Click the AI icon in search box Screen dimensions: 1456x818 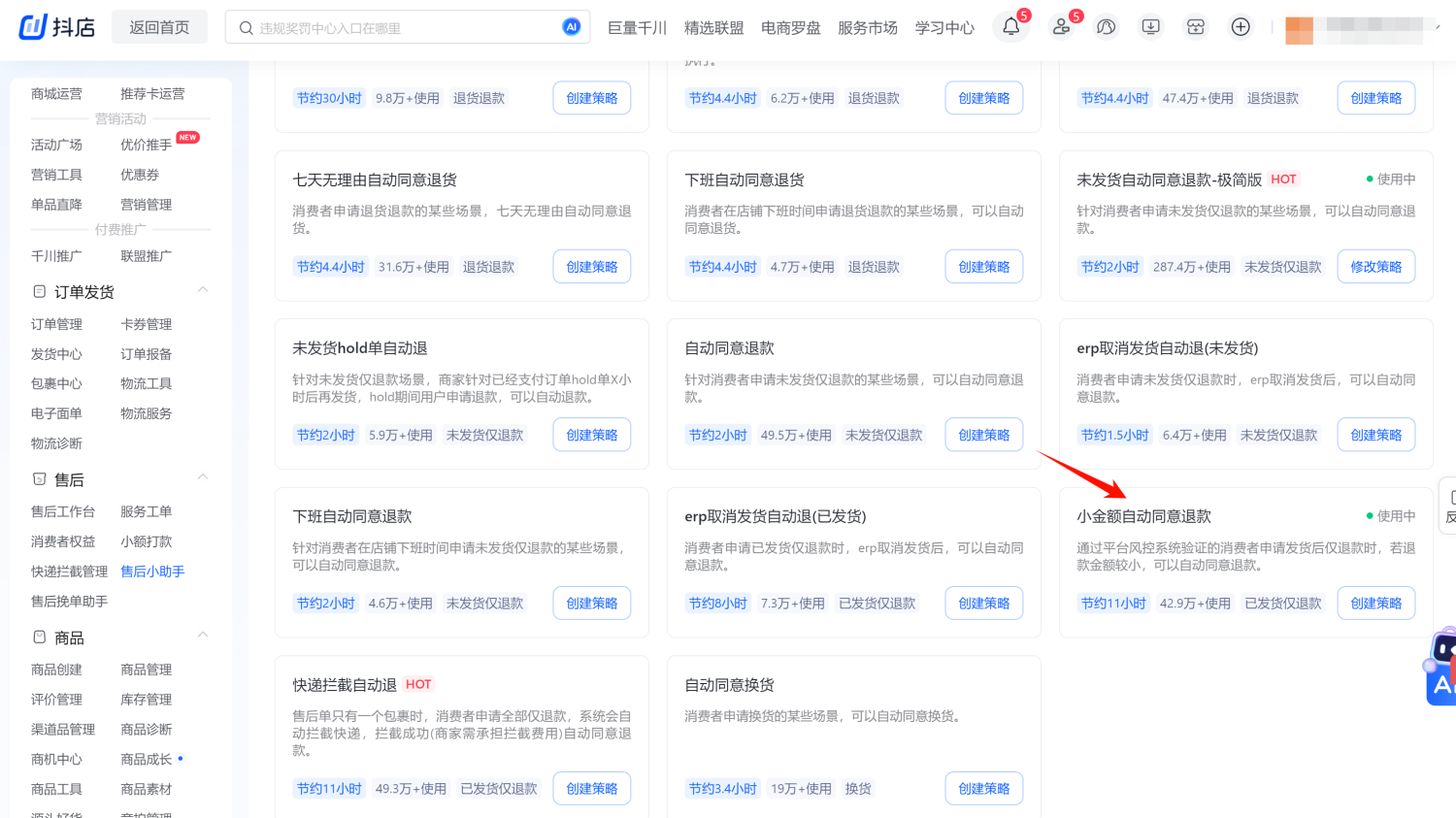coord(572,27)
